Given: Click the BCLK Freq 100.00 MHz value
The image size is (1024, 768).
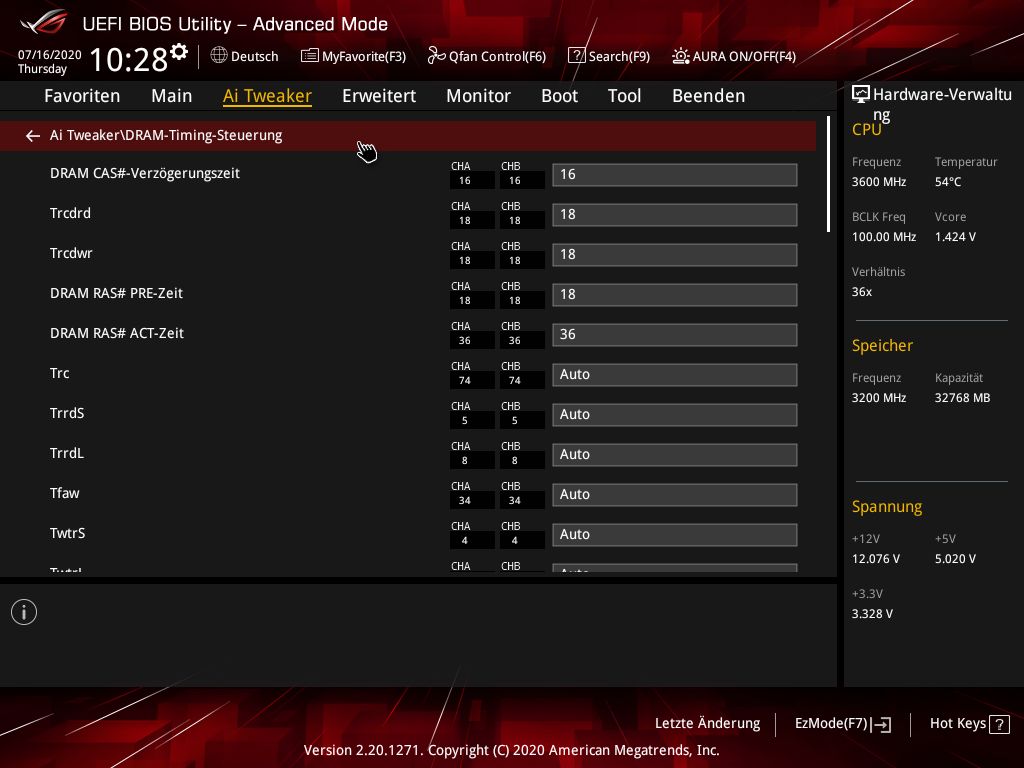Looking at the screenshot, I should 884,237.
